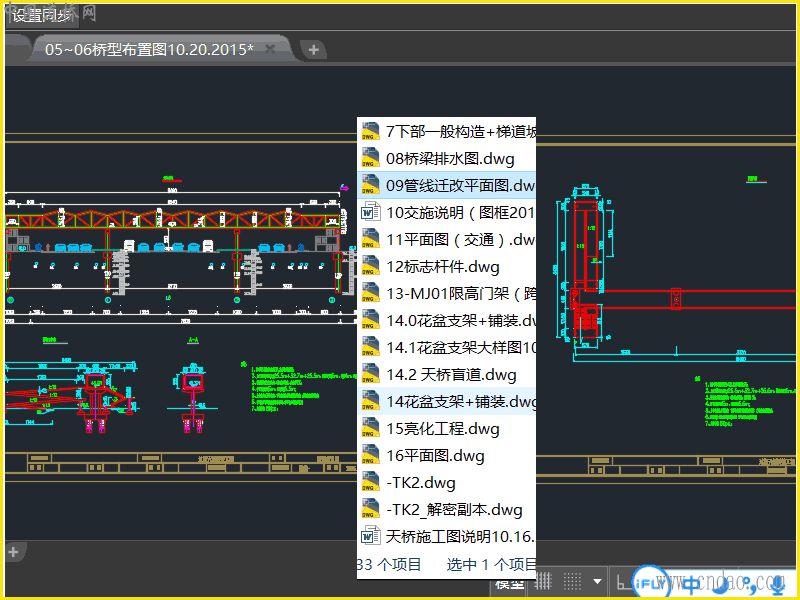The width and height of the screenshot is (800, 600).
Task: Select file 14.1花盆支架大样图
Action: 446,348
